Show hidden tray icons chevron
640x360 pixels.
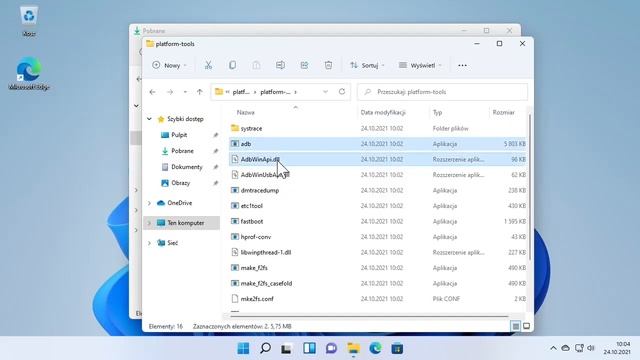coord(553,348)
